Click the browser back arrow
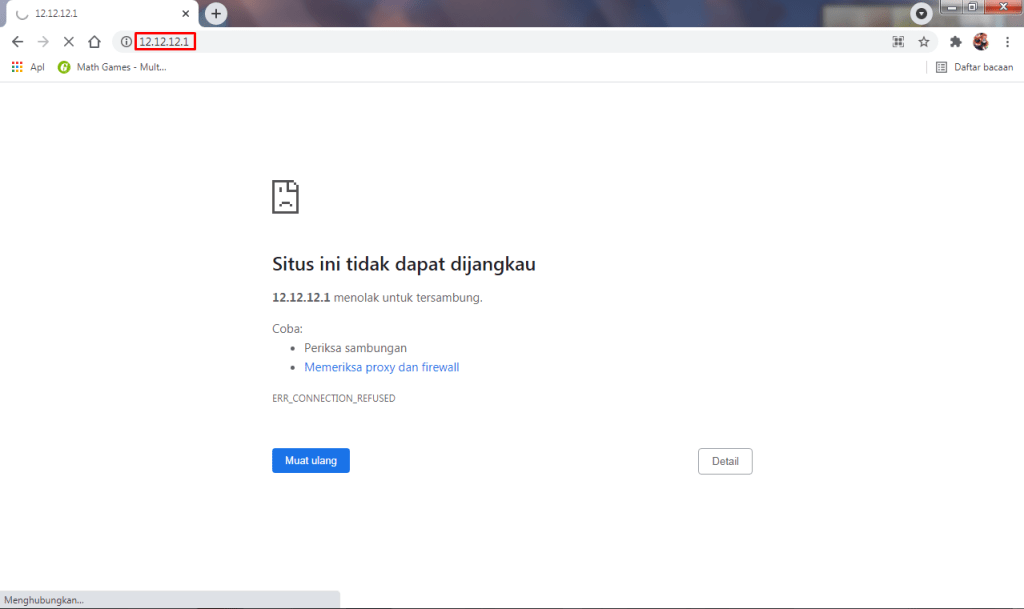Viewport: 1024px width, 609px height. click(x=17, y=42)
